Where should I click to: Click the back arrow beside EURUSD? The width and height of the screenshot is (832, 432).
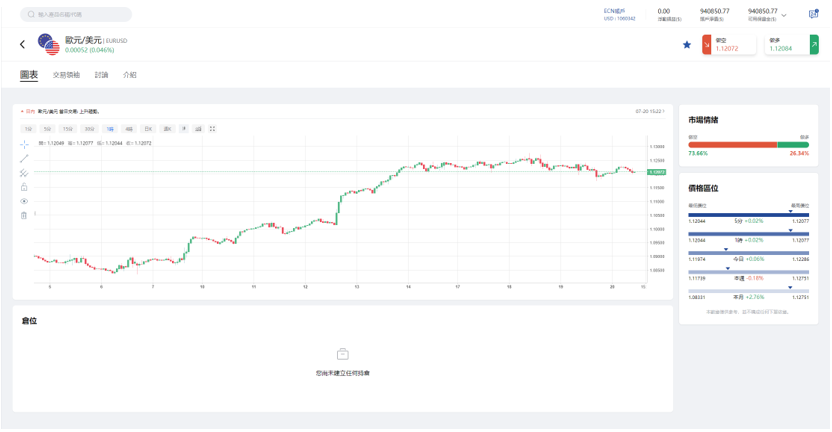pos(22,44)
